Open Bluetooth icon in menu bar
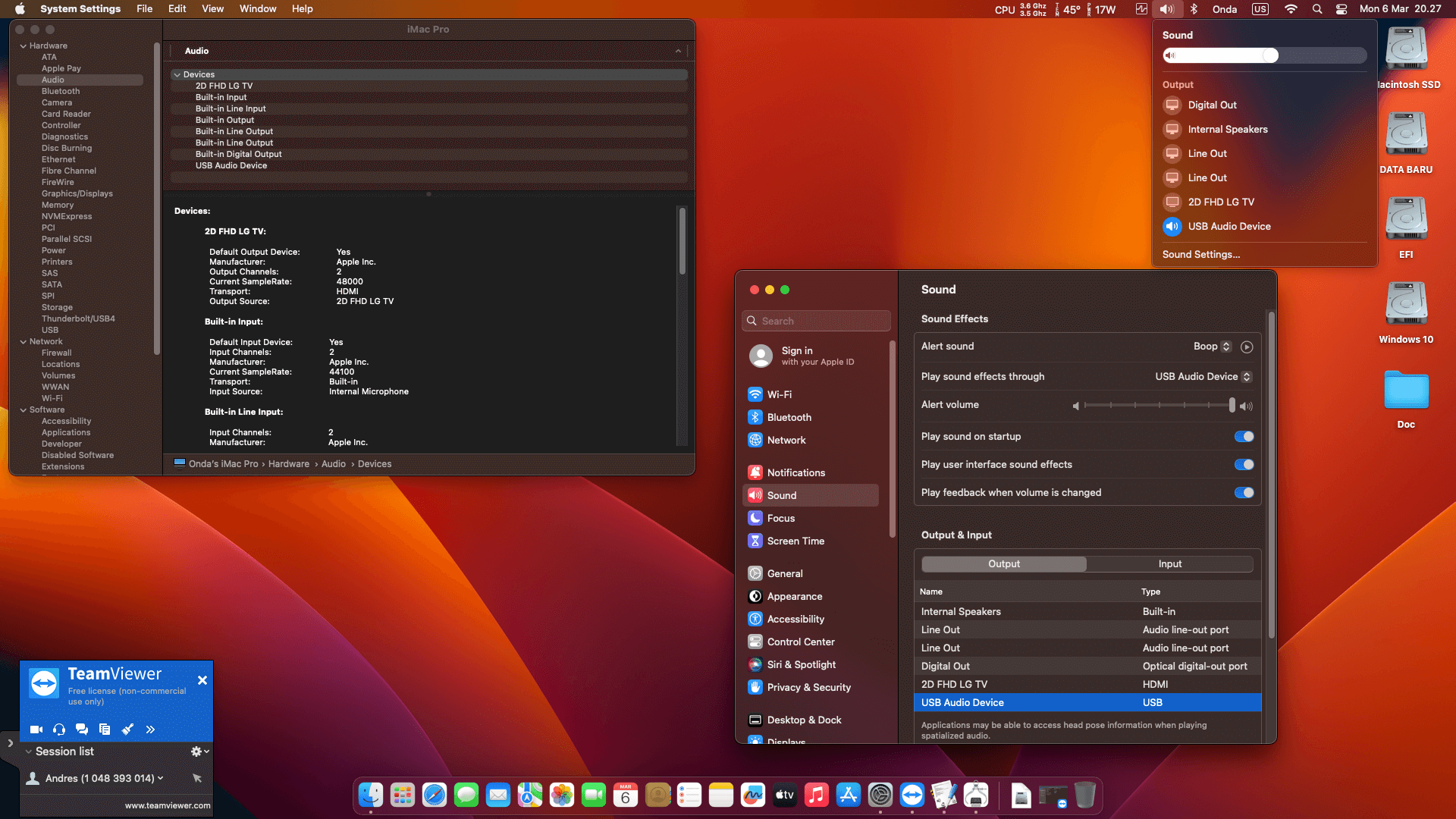This screenshot has height=819, width=1456. pyautogui.click(x=1194, y=9)
